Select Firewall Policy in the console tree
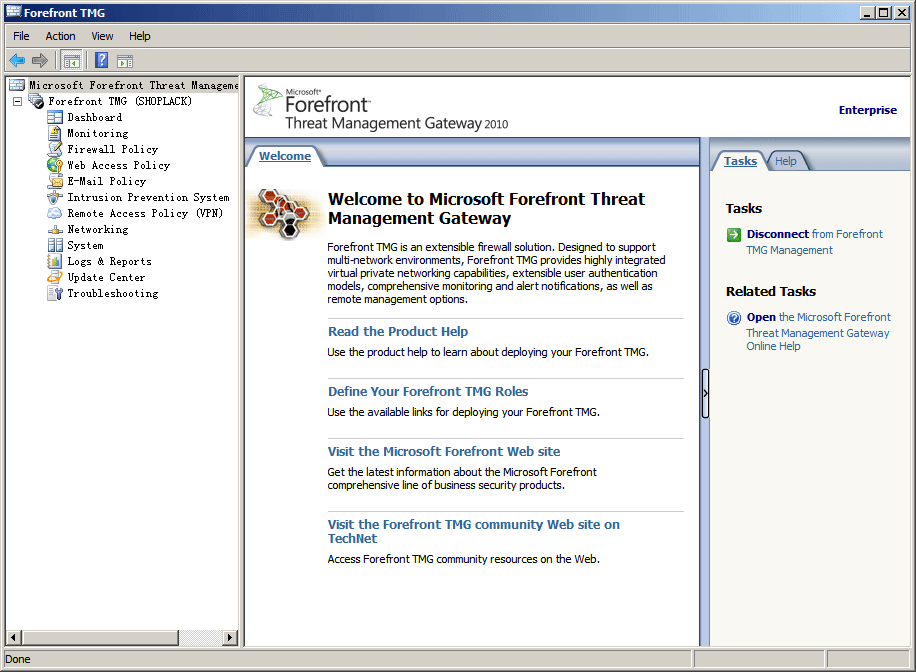Screen dimensions: 916x672 pyautogui.click(x=113, y=149)
